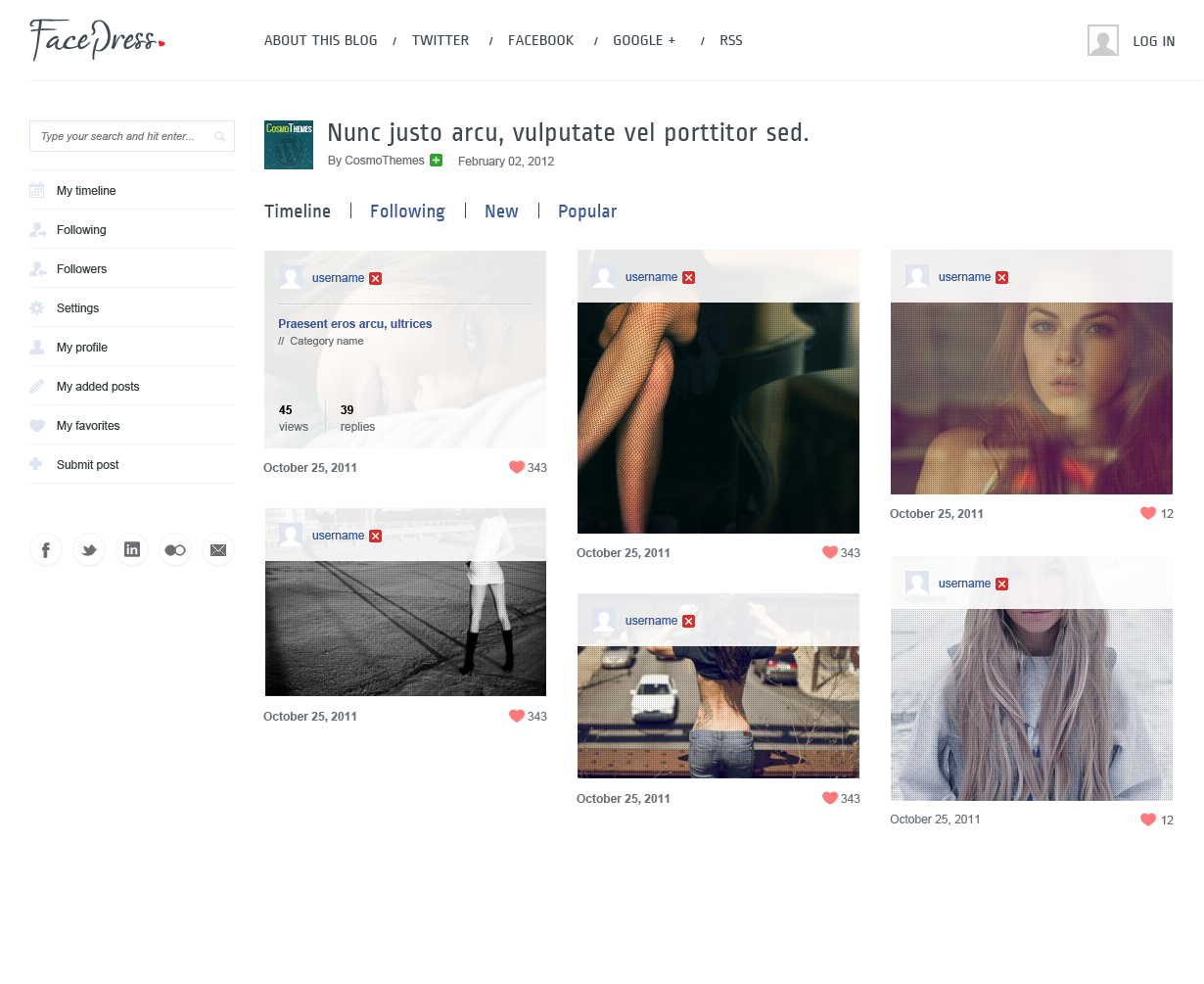
Task: Open the My added posts link
Action: 98,387
